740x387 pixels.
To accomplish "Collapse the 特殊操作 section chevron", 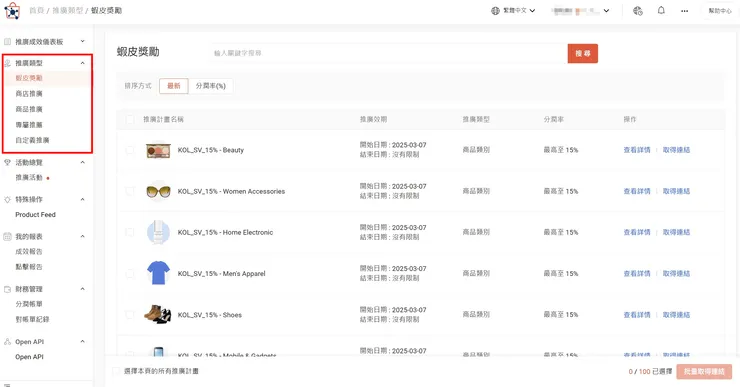I will pos(83,199).
